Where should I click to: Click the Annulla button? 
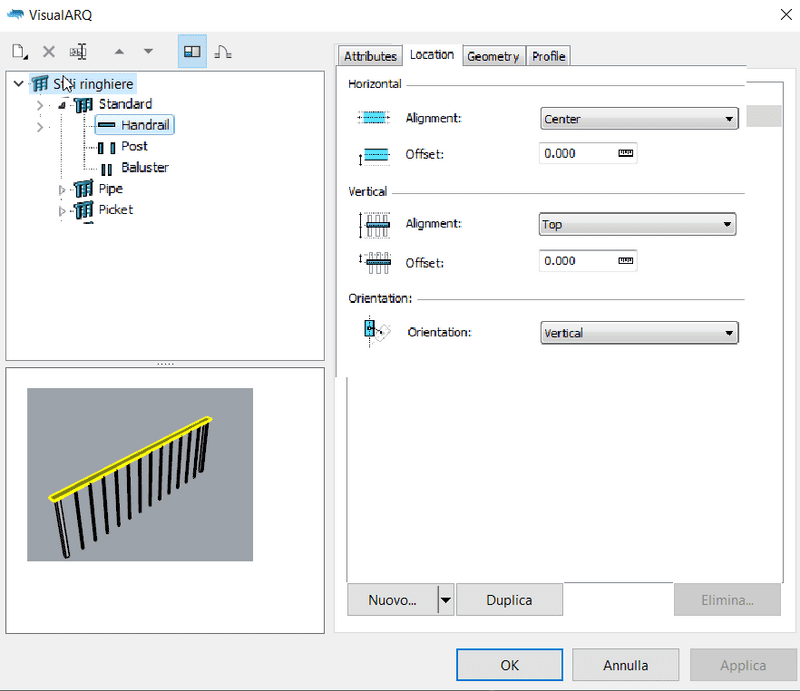(626, 665)
